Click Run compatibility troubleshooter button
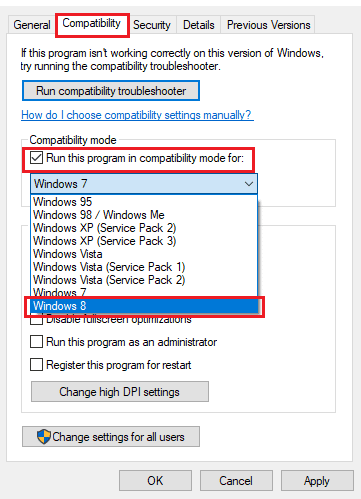361x499 pixels. click(x=111, y=91)
